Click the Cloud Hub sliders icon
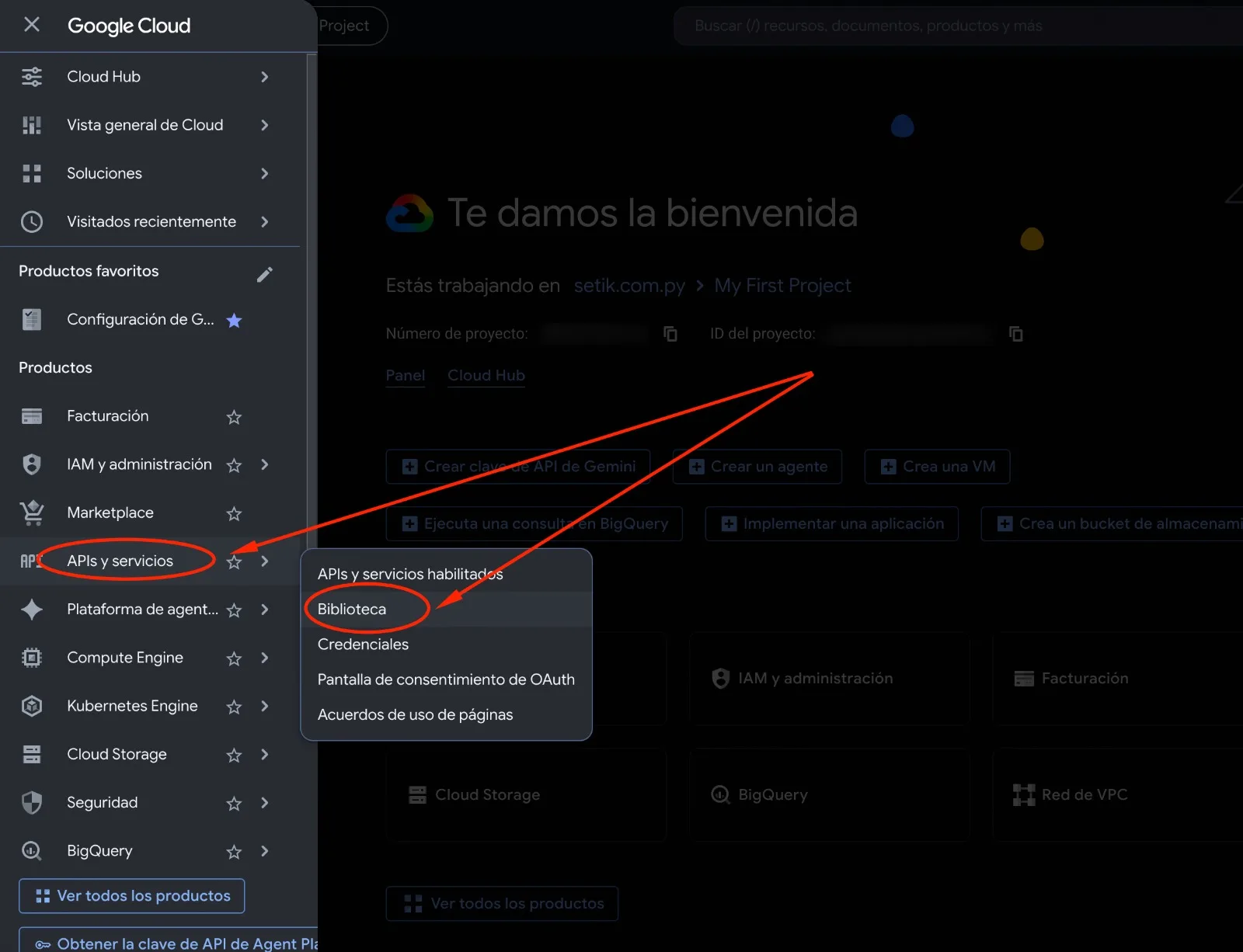This screenshot has height=952, width=1243. (32, 77)
